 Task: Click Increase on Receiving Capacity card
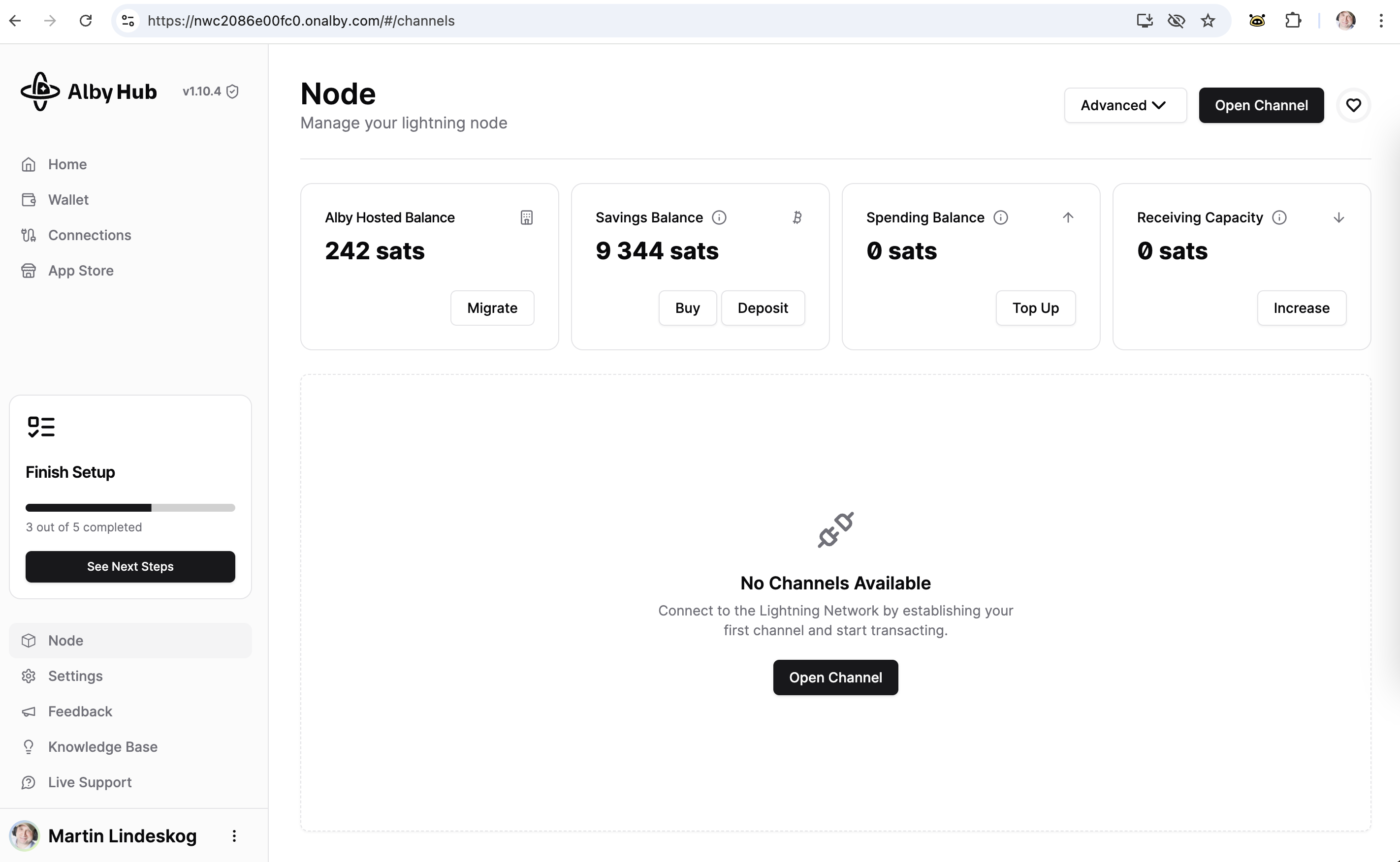pos(1302,308)
